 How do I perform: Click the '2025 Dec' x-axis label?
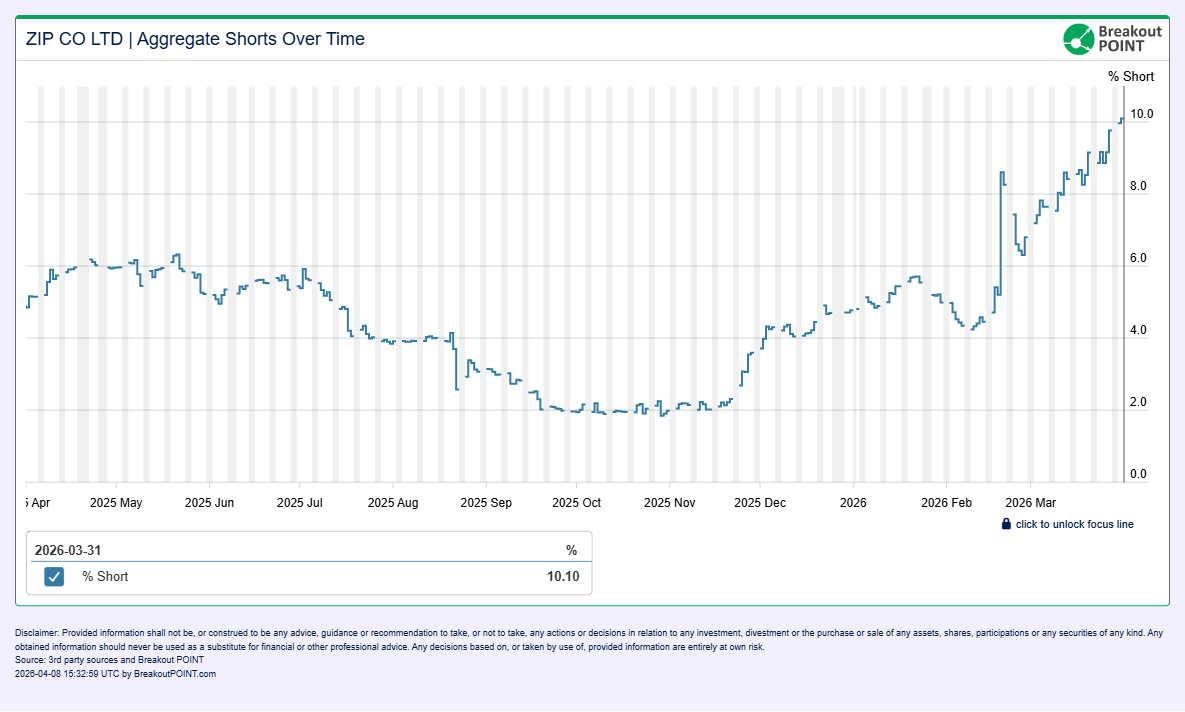click(760, 503)
